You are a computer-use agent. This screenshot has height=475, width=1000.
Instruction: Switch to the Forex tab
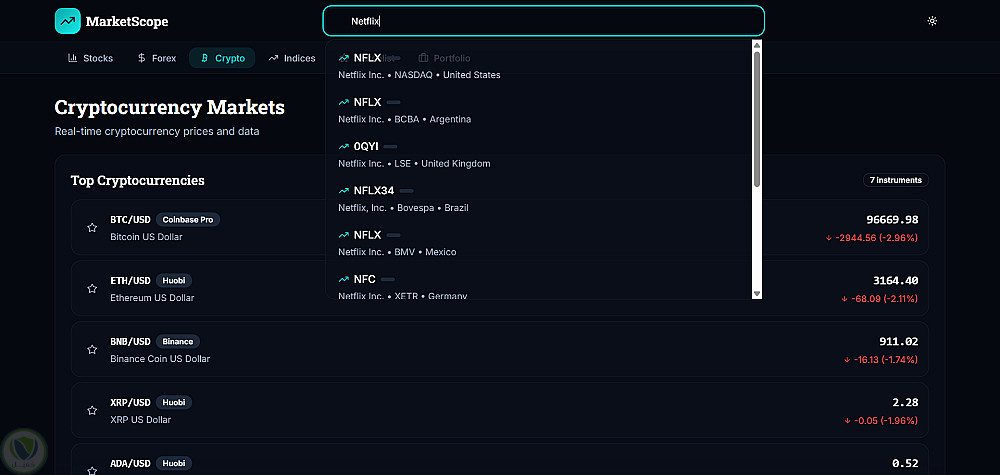coord(156,58)
